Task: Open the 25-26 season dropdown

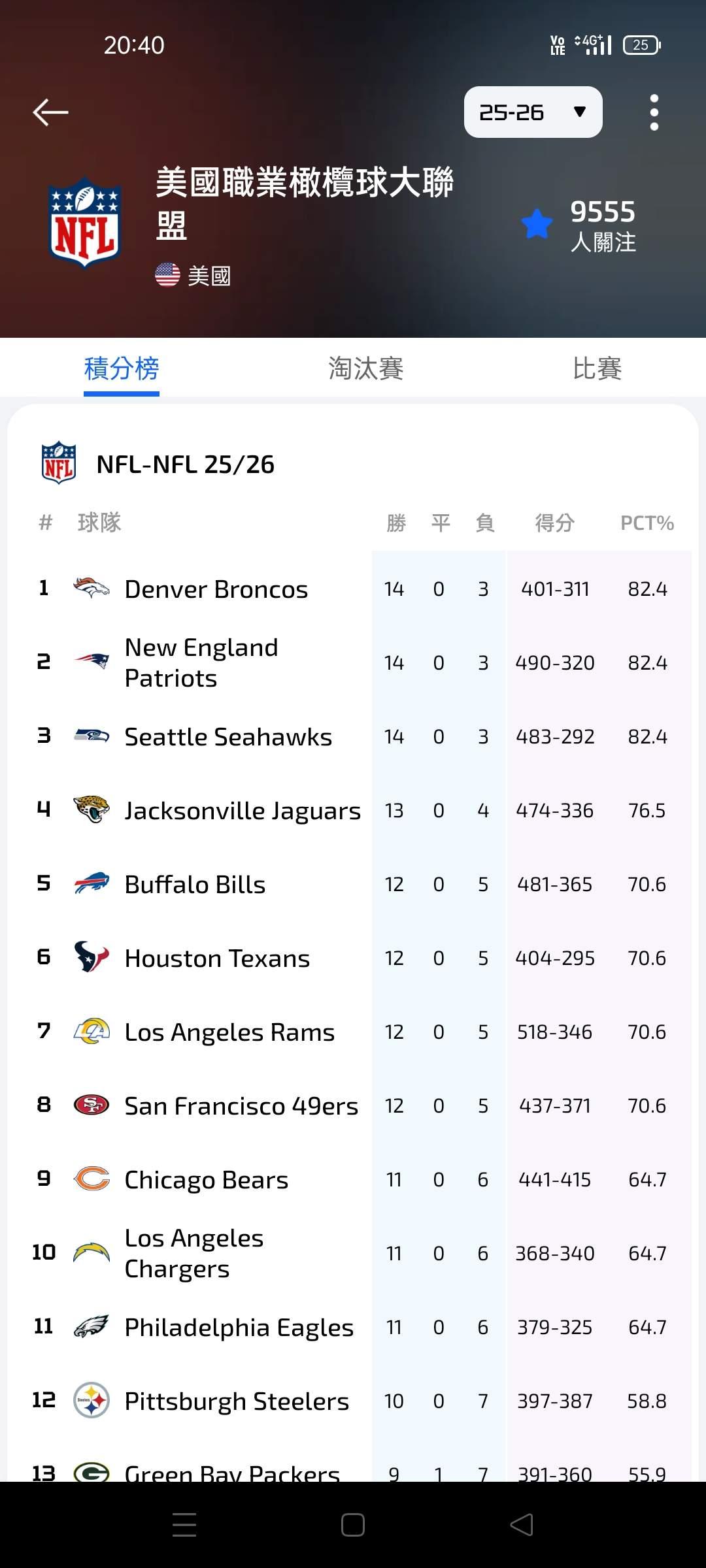Action: click(x=533, y=112)
